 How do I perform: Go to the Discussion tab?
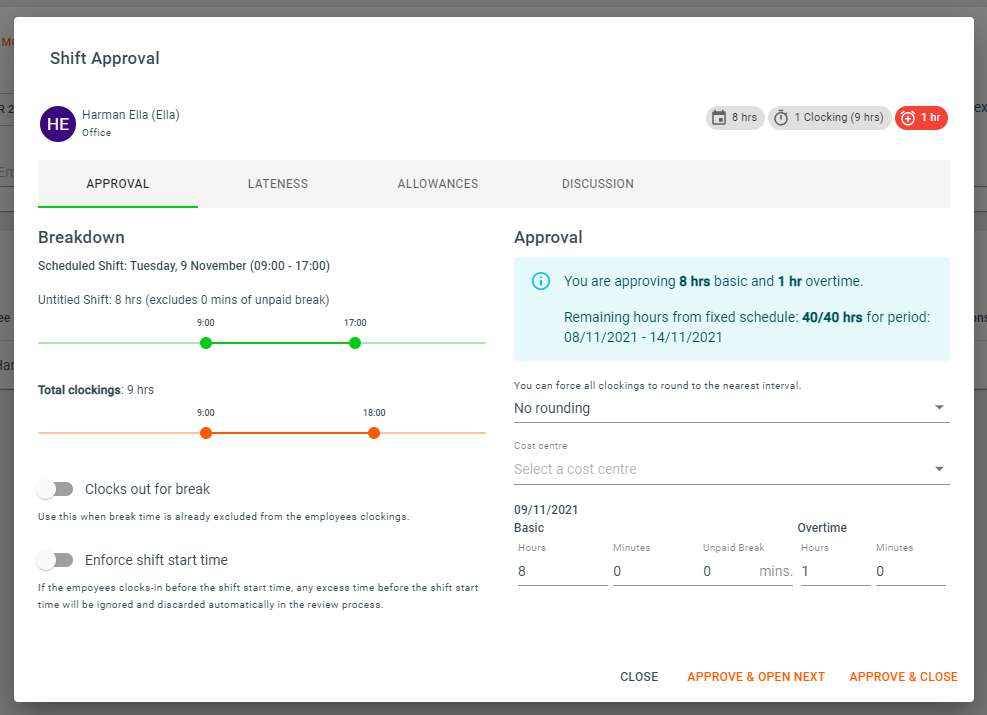[597, 184]
